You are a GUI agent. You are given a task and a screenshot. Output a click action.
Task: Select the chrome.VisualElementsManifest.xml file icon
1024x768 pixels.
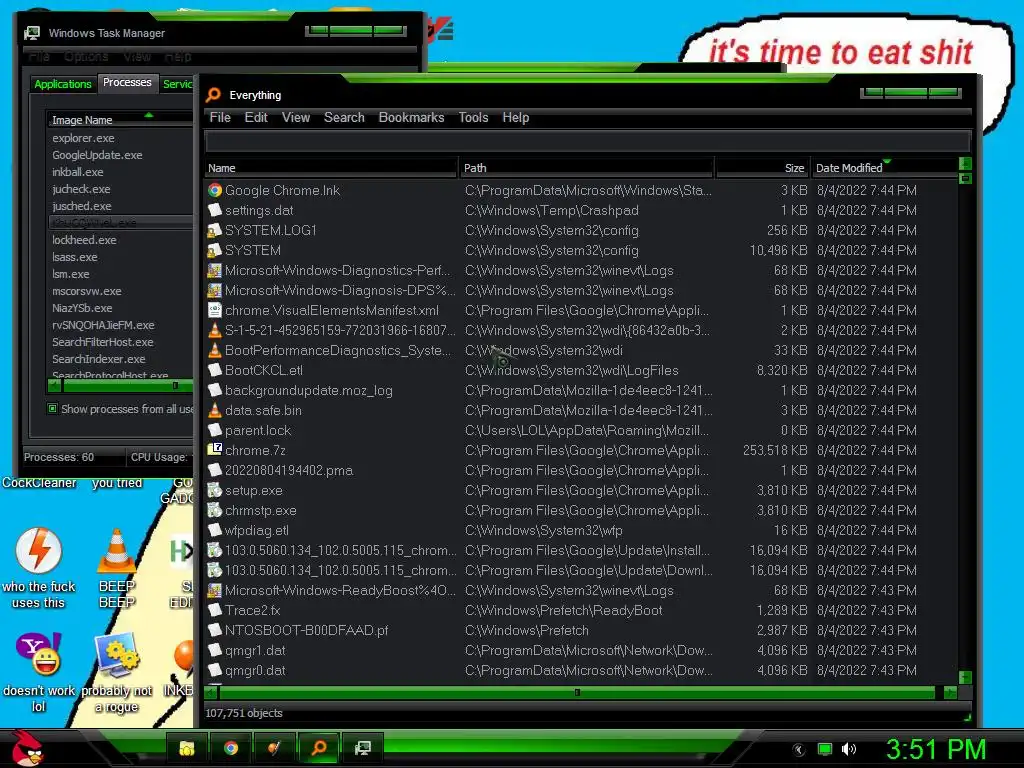click(215, 310)
